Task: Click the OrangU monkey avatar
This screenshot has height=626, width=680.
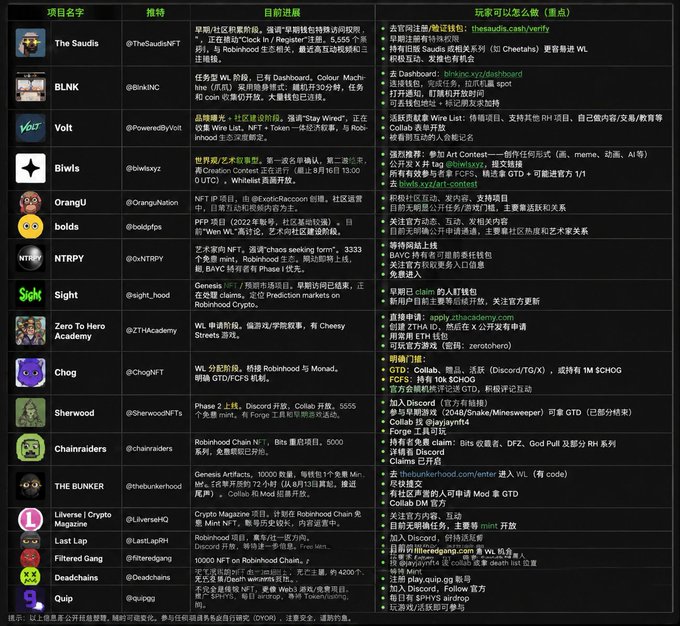Action: 30,202
